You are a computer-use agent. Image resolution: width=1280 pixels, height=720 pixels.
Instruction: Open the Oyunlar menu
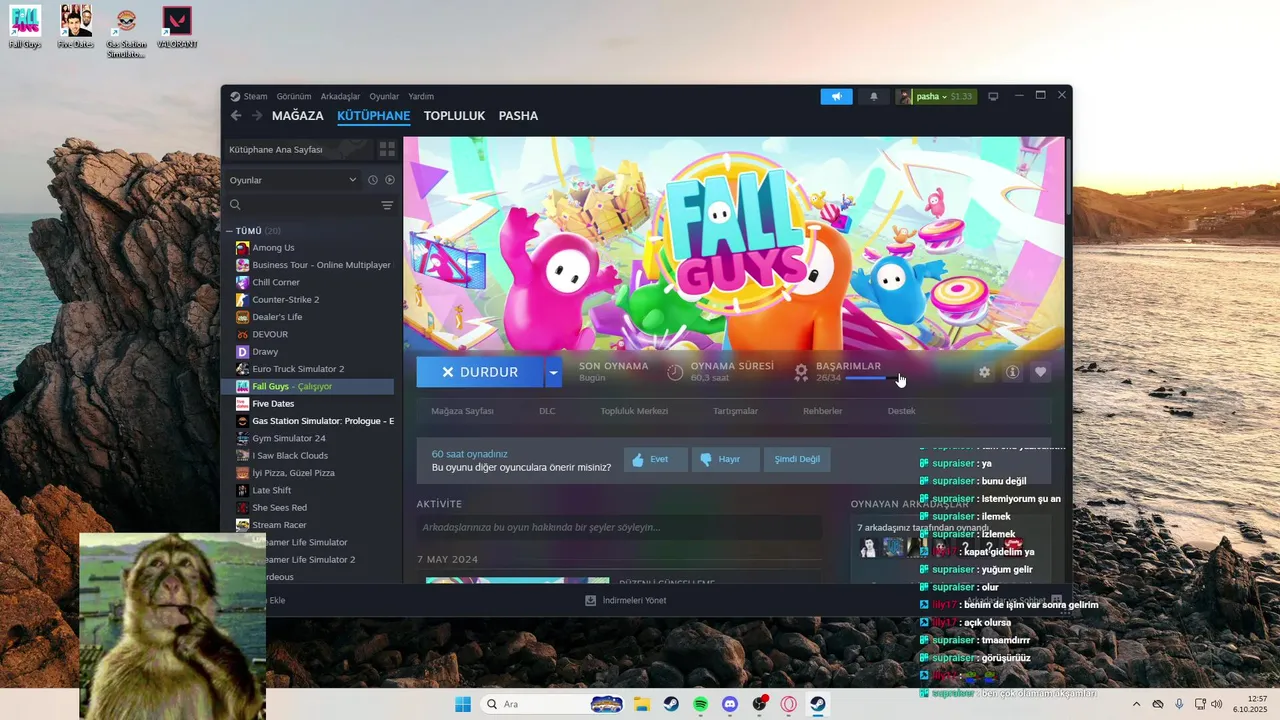pyautogui.click(x=384, y=97)
